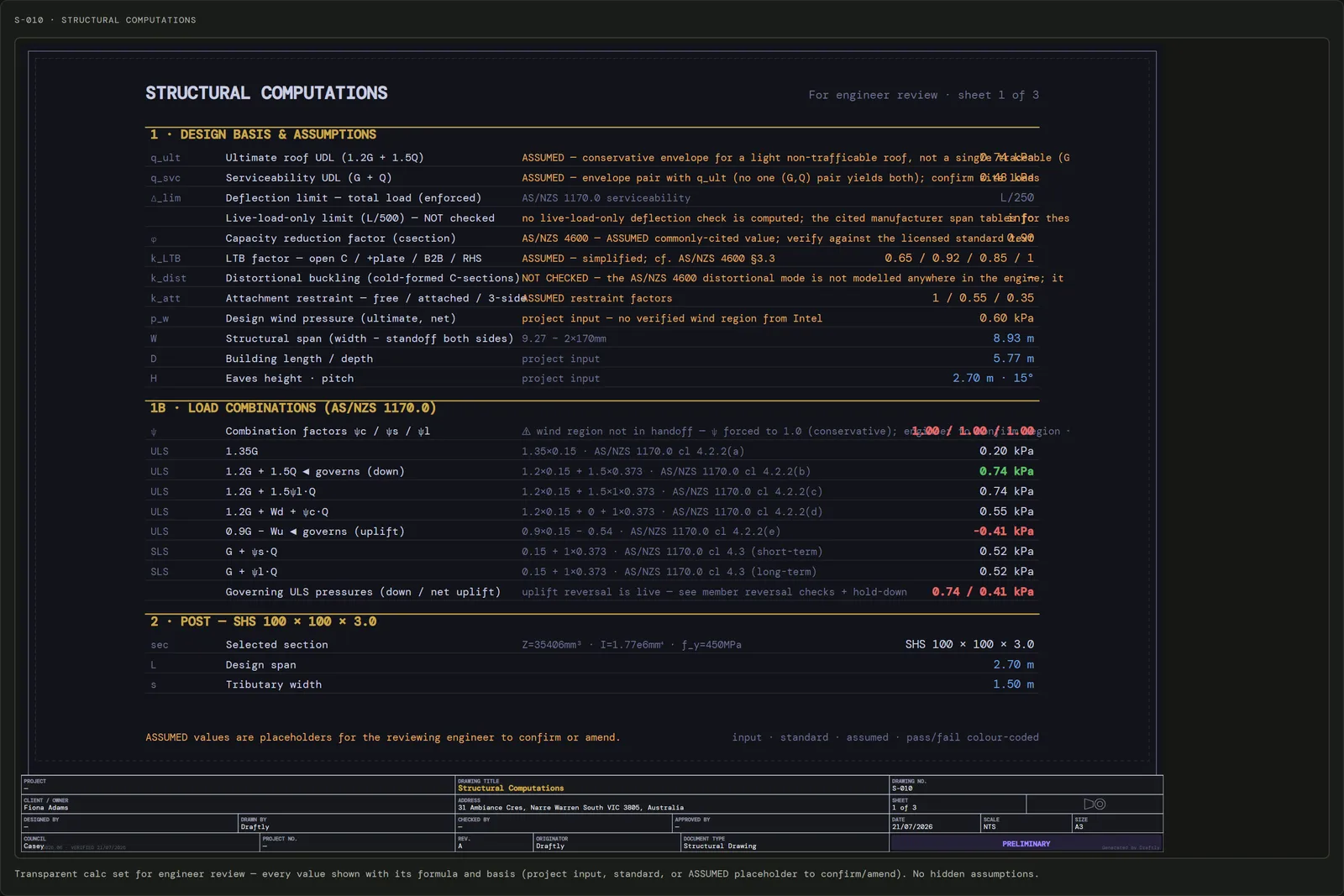The width and height of the screenshot is (1344, 896).
Task: Click the '1.50 m' tributary width value
Action: [x=1014, y=684]
